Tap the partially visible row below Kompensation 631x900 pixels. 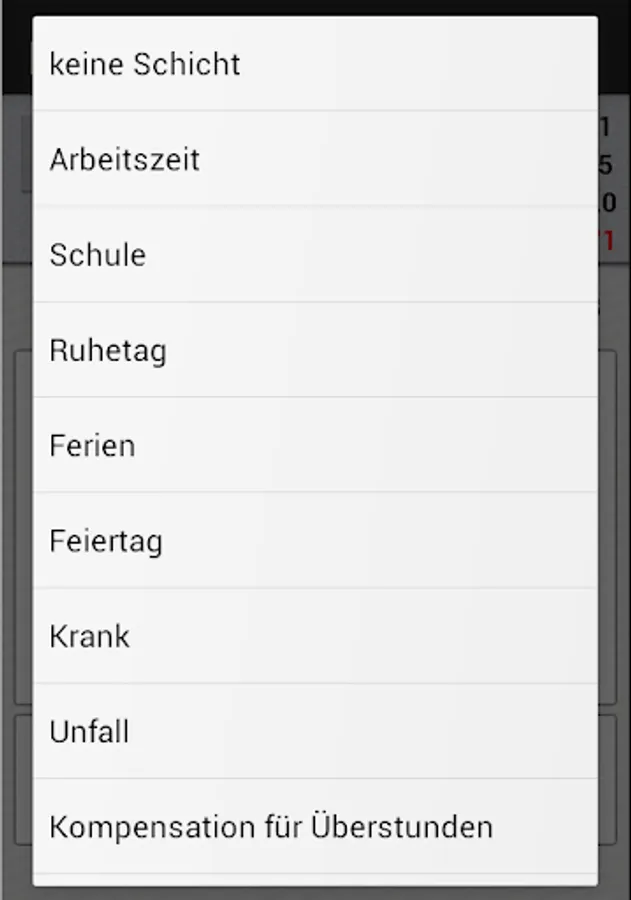pos(315,880)
